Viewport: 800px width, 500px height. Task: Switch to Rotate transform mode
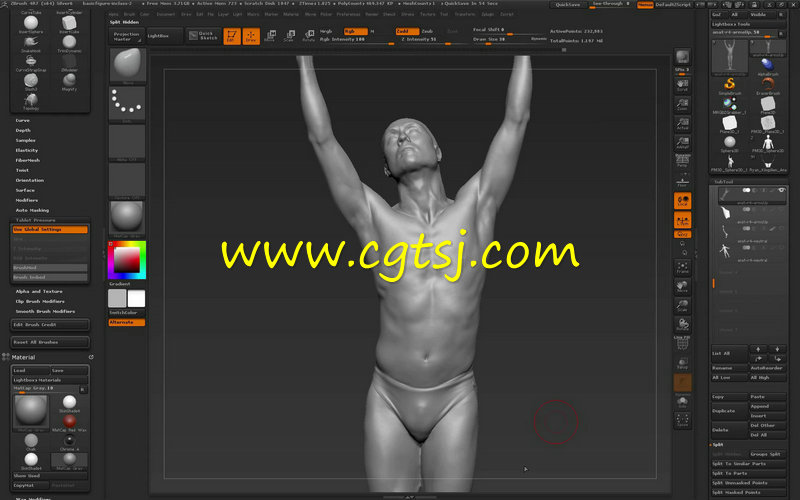point(309,36)
